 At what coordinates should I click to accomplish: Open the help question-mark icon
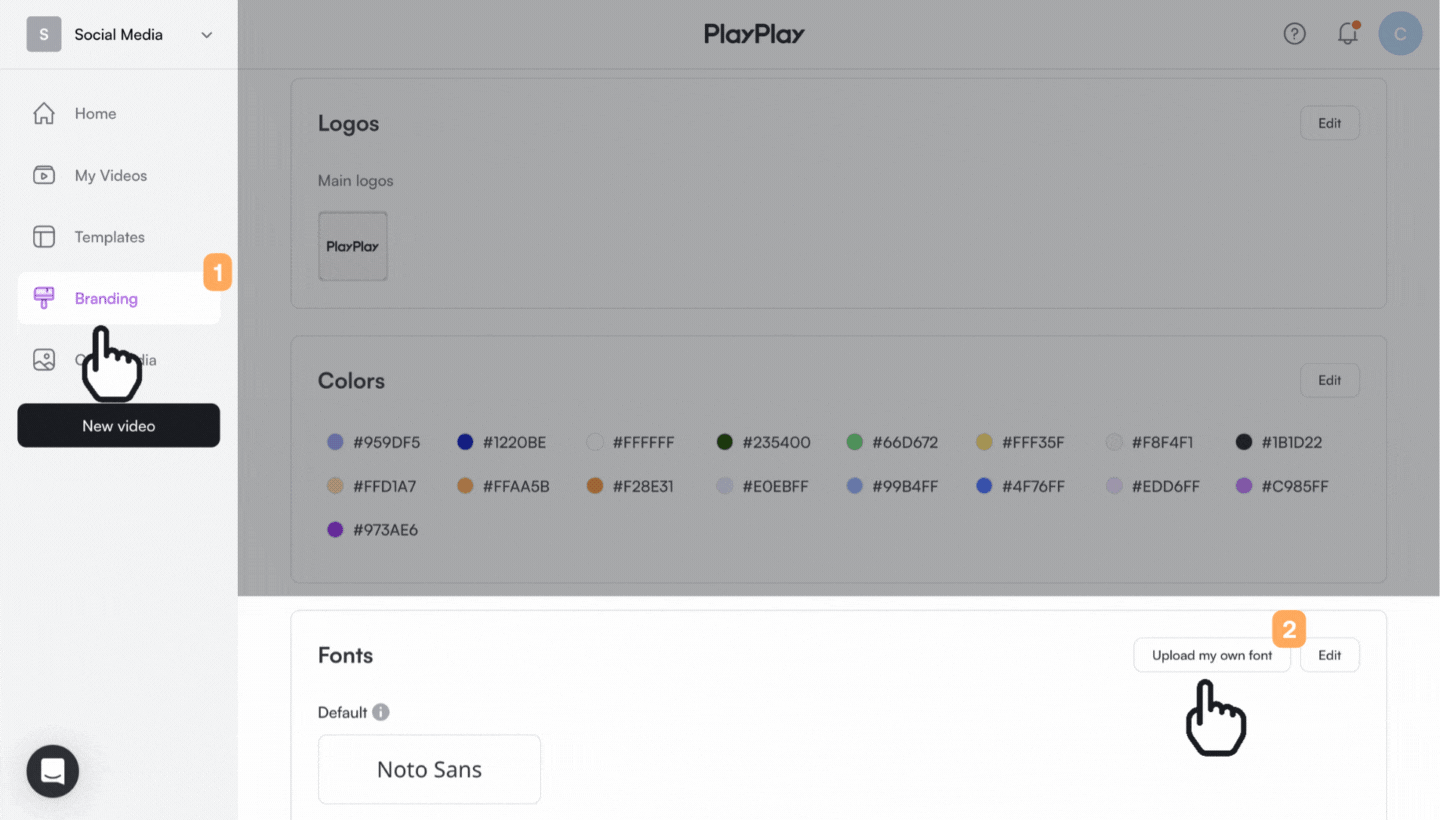(1294, 33)
